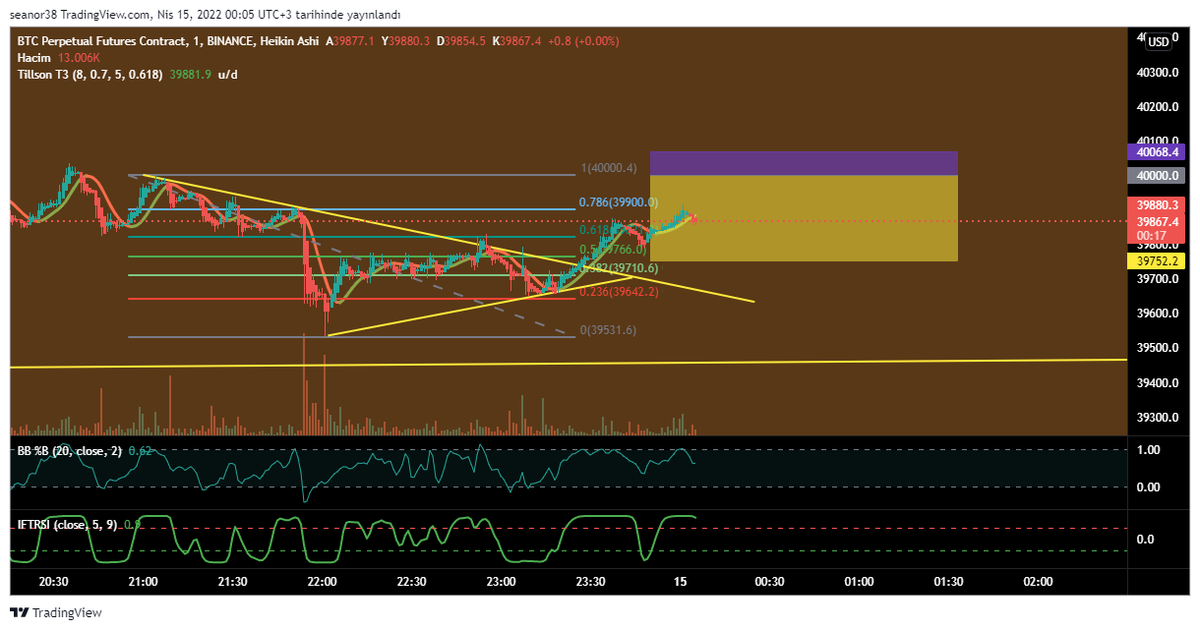Click the Hacim value 13.006K

tap(80, 58)
